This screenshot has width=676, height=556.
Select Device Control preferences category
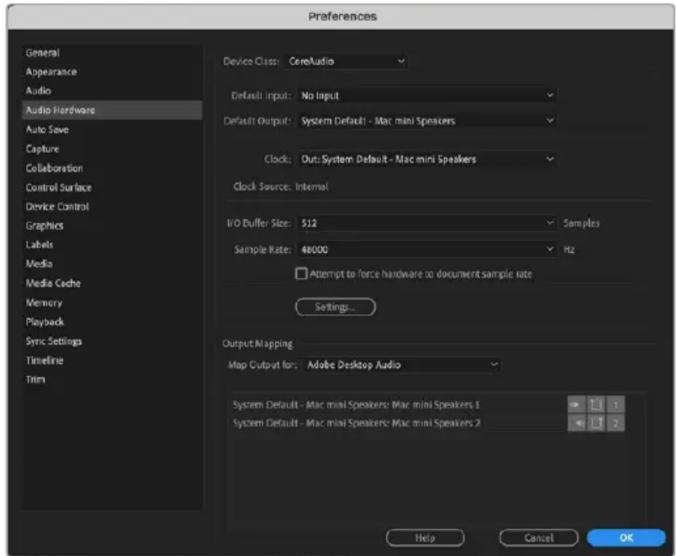click(x=112, y=206)
